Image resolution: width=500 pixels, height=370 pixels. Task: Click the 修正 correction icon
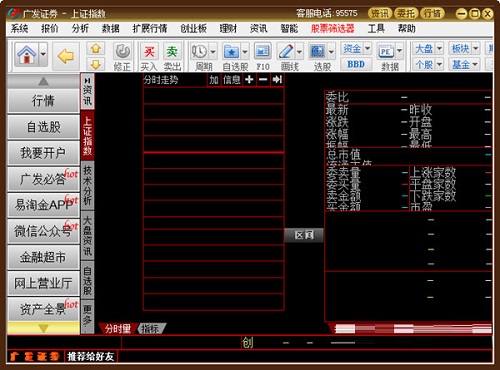[123, 52]
